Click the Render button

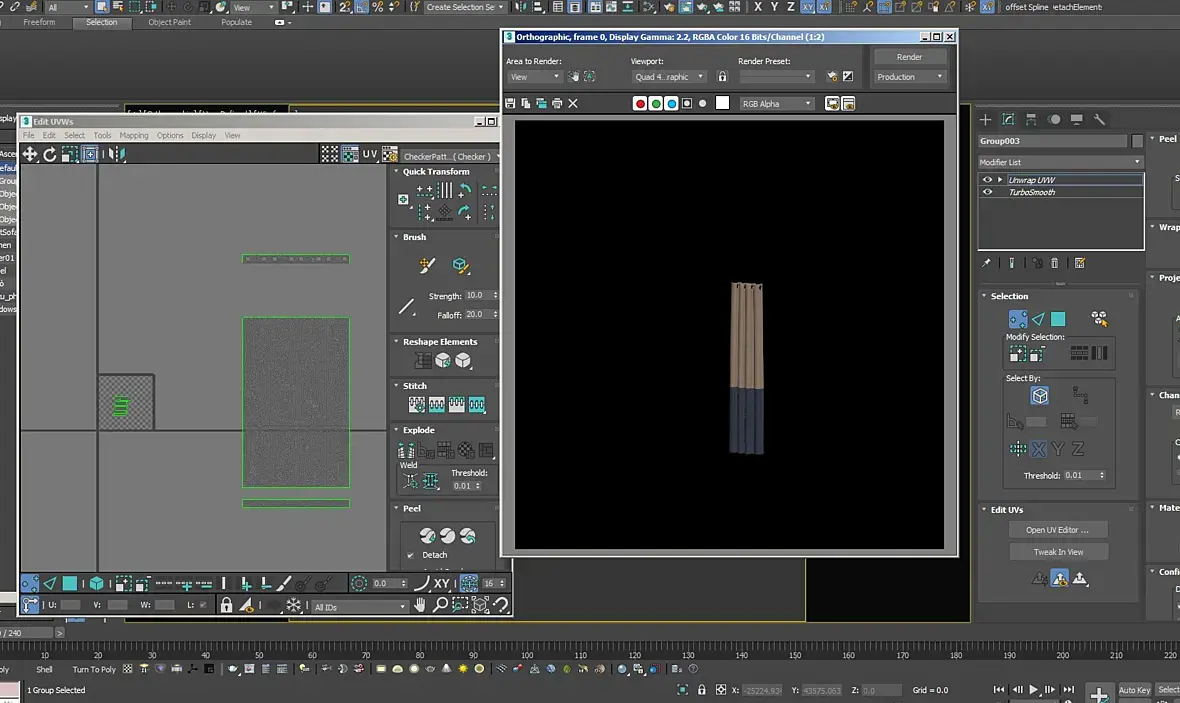pyautogui.click(x=909, y=57)
